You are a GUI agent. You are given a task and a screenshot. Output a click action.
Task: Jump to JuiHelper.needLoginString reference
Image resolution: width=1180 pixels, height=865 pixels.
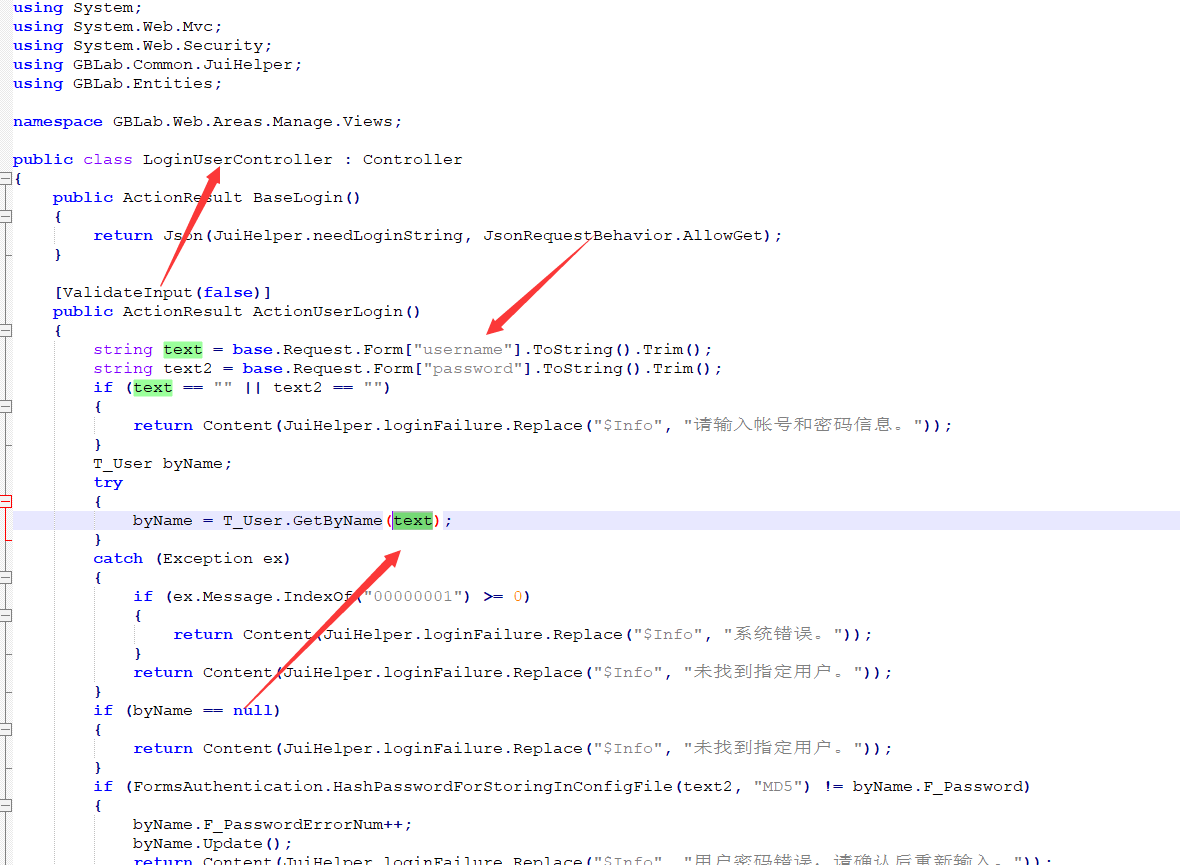[x=367, y=236]
